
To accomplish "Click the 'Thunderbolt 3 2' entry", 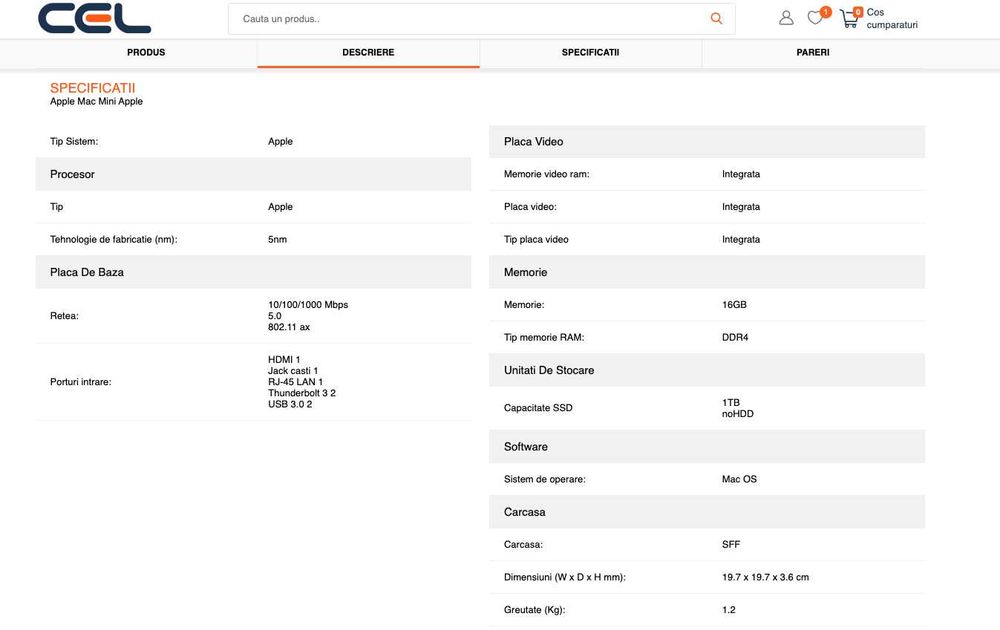I will coord(302,393).
